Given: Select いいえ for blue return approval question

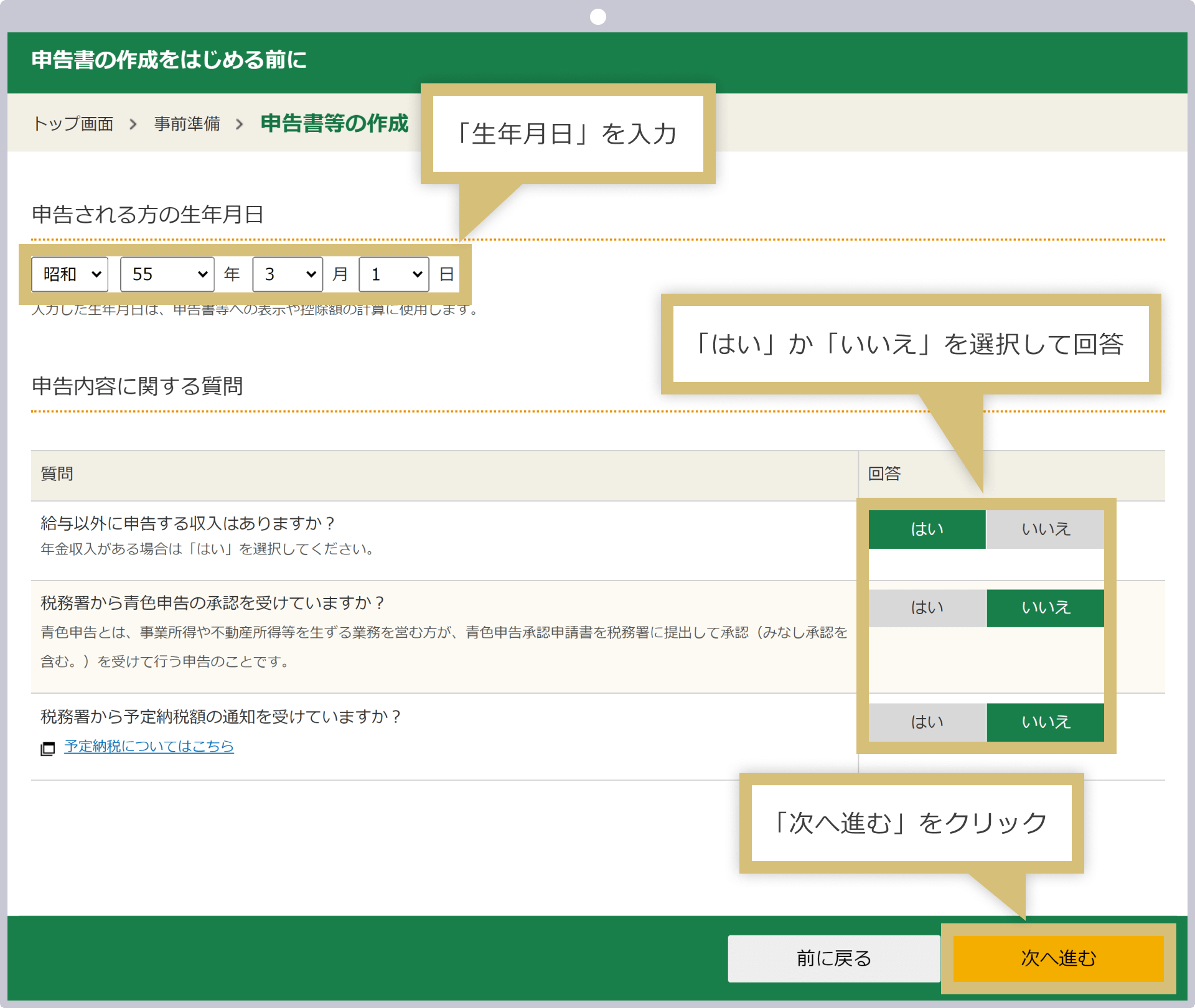Looking at the screenshot, I should pos(1046,608).
